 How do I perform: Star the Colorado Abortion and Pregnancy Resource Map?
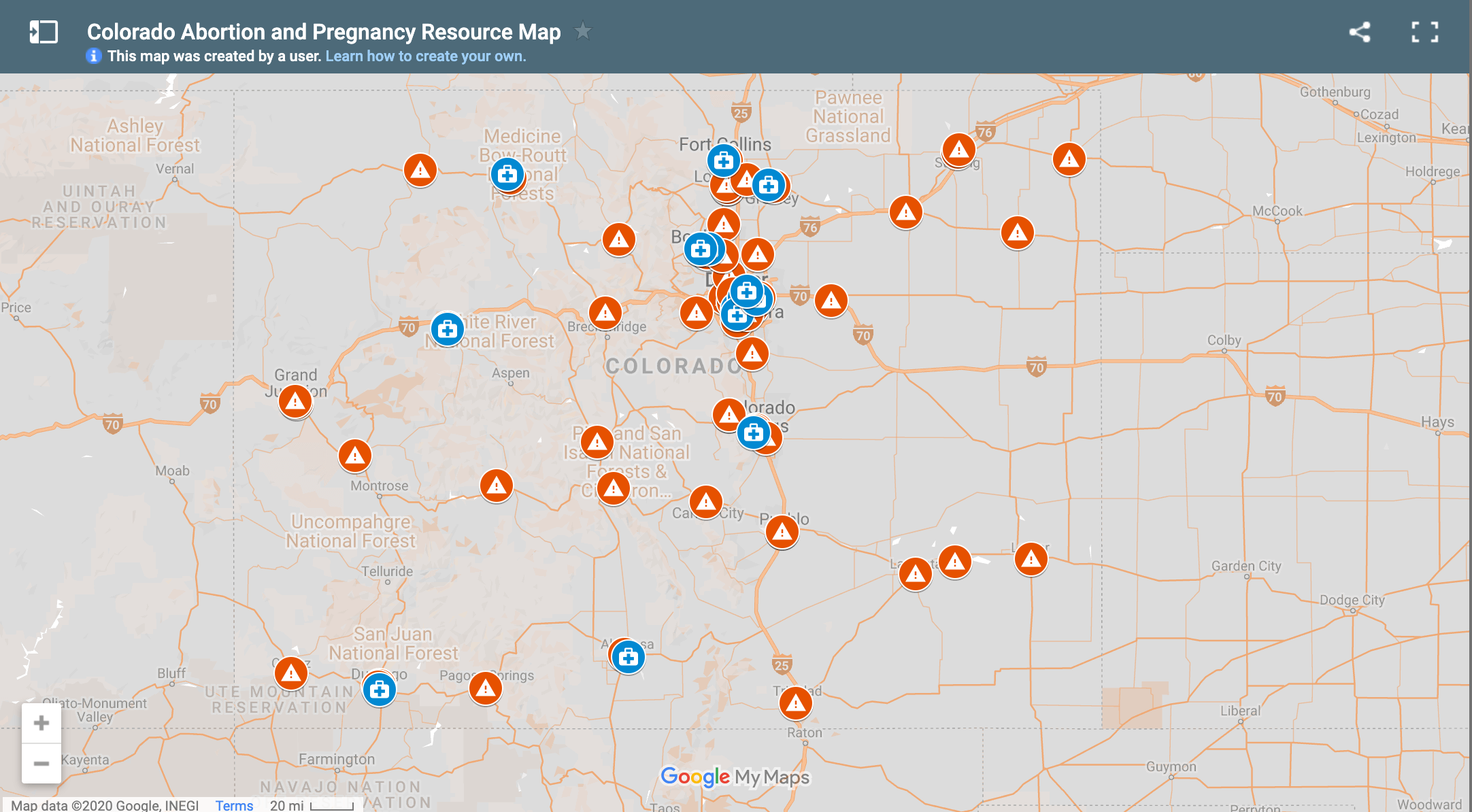click(x=583, y=31)
